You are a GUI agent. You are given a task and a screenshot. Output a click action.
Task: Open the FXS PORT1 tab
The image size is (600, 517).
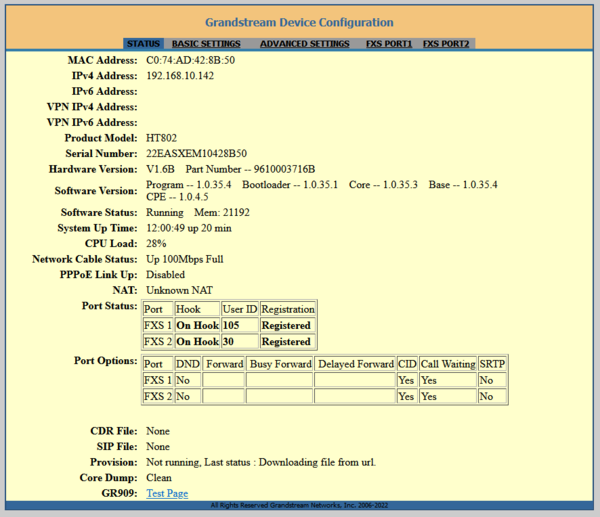[x=389, y=44]
